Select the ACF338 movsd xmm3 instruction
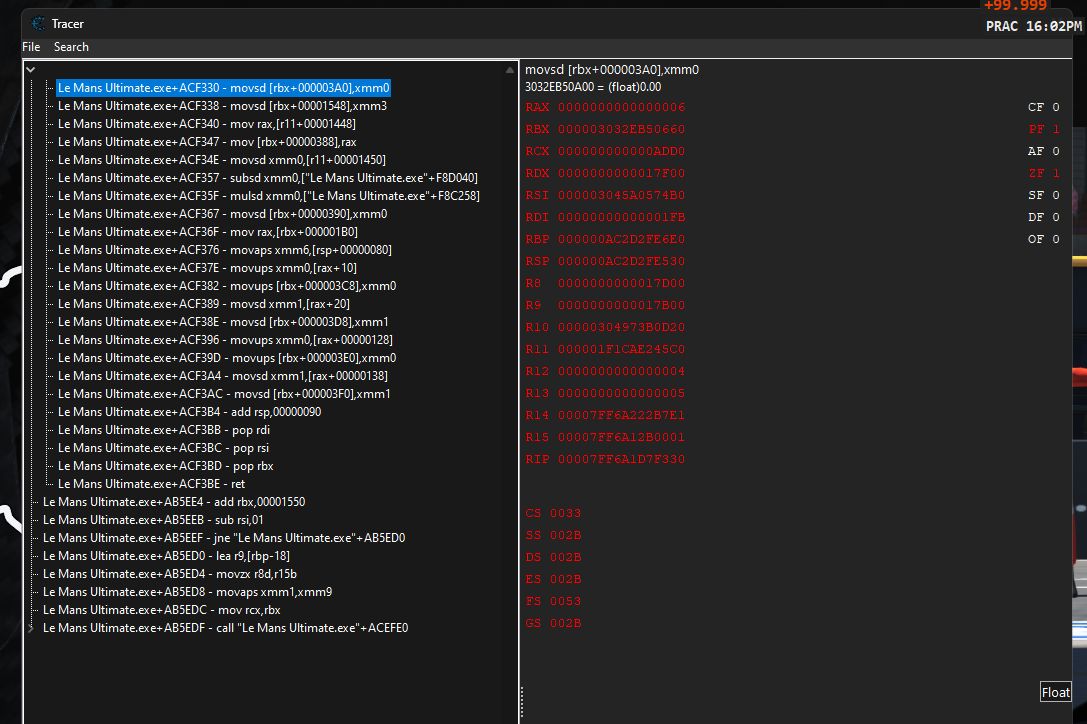The width and height of the screenshot is (1087, 724). click(222, 106)
